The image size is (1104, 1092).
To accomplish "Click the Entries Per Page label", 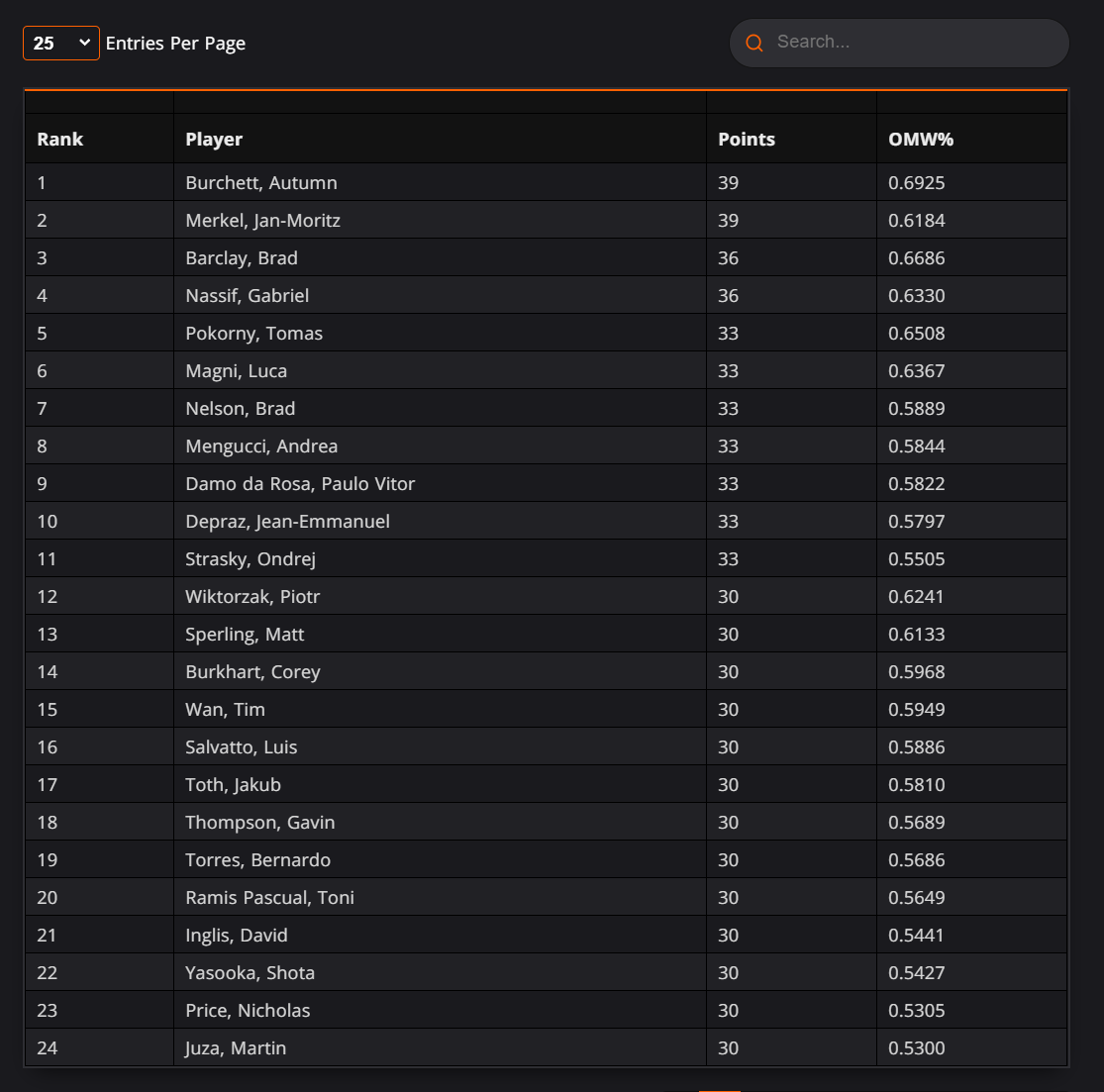I will 175,43.
